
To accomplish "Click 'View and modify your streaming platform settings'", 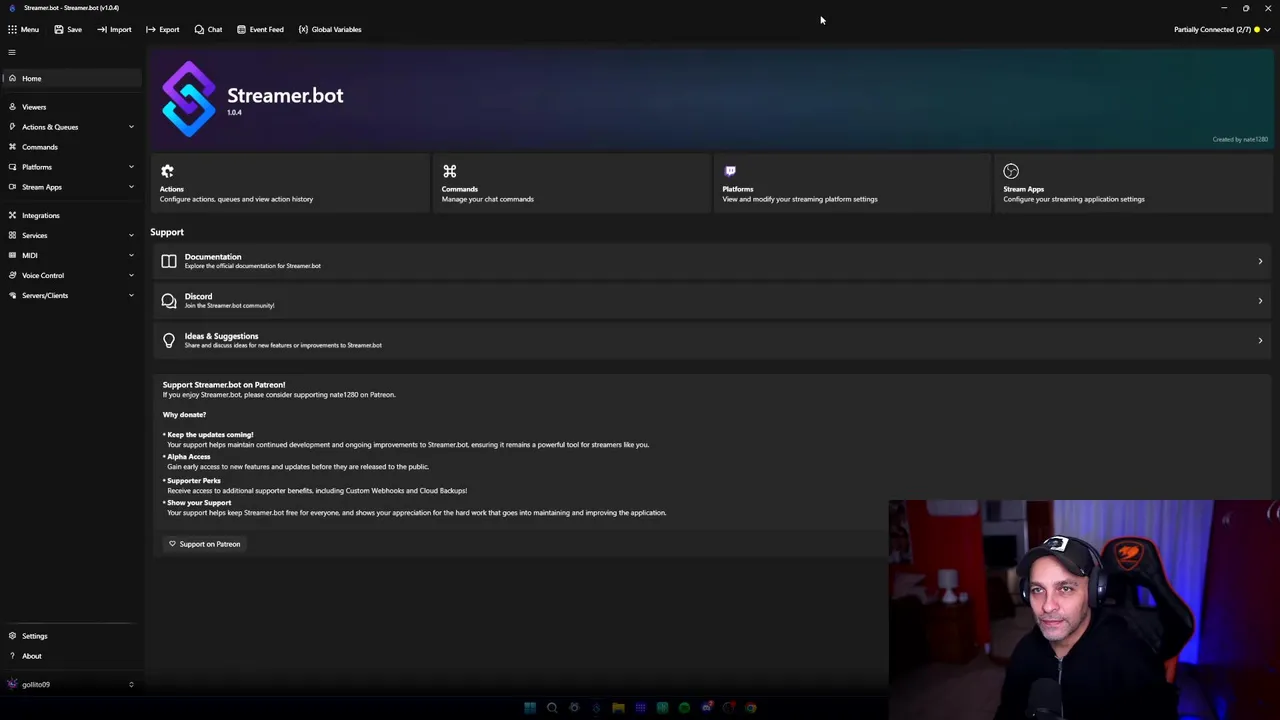I will 800,199.
